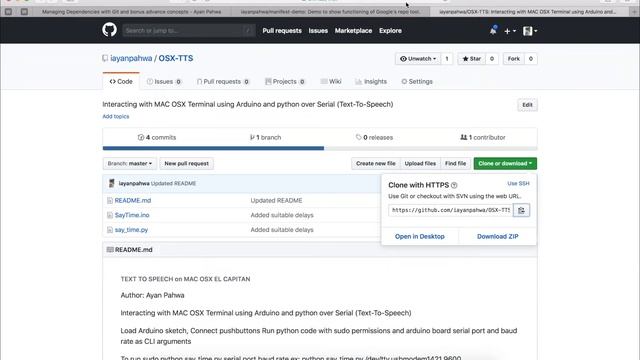This screenshot has height=360, width=640.
Task: Click Pull requests in top navigation
Action: click(x=282, y=31)
